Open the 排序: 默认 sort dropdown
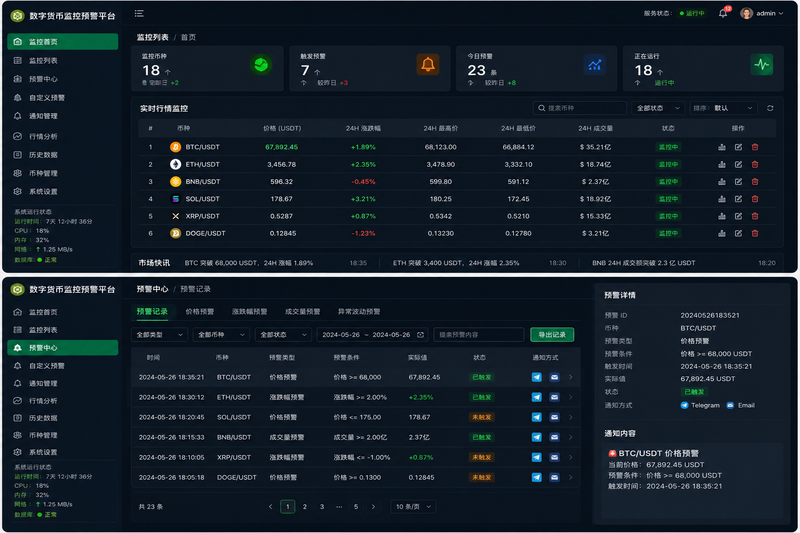 click(722, 108)
